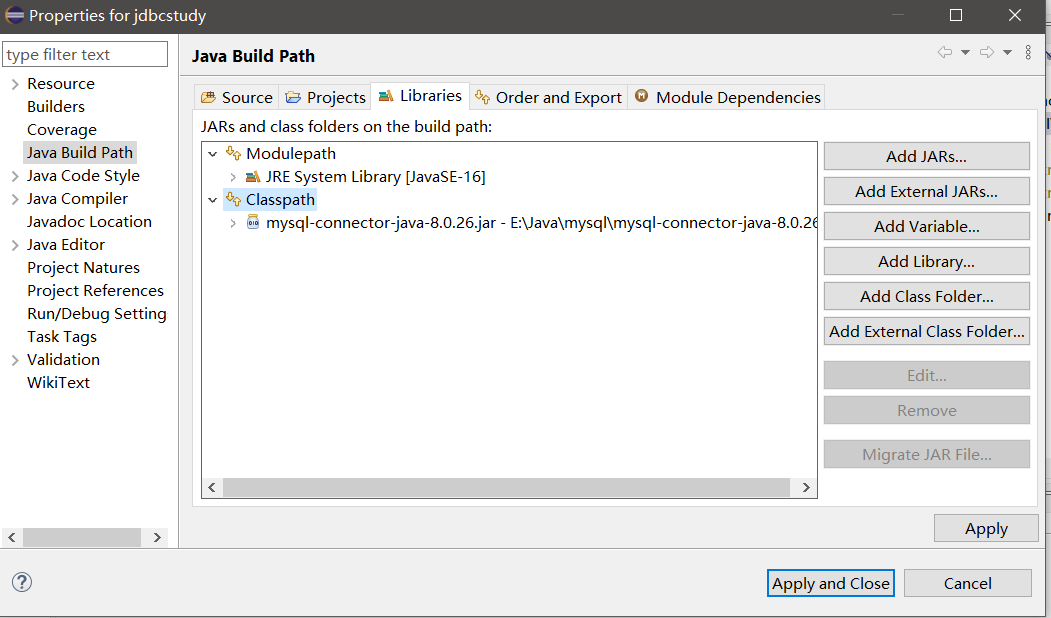Click the Classpath node icon
This screenshot has width=1051, height=618.
[x=233, y=200]
